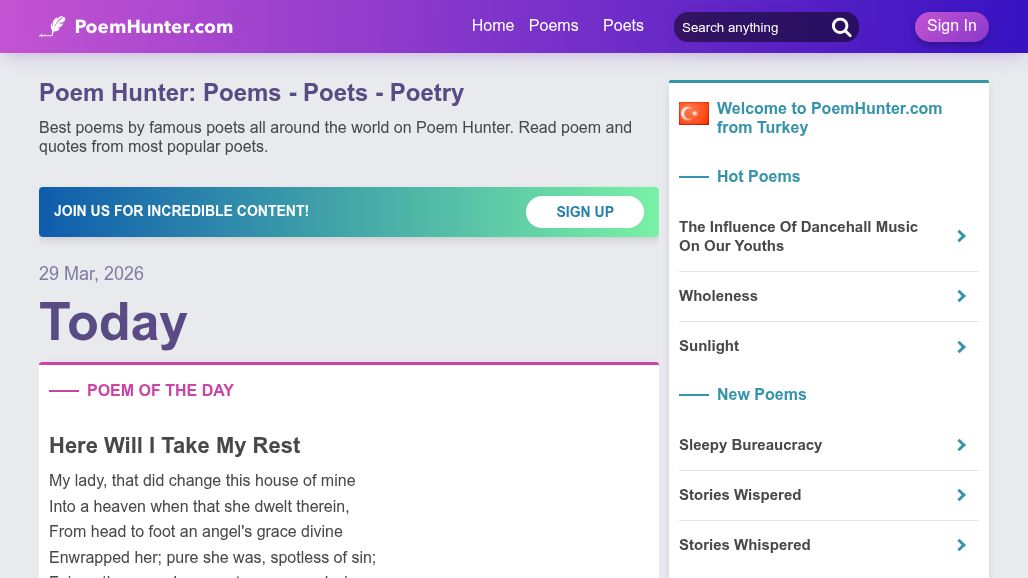Open the Sleepy Bureaucracy poem link
Image resolution: width=1028 pixels, height=578 pixels.
750,446
